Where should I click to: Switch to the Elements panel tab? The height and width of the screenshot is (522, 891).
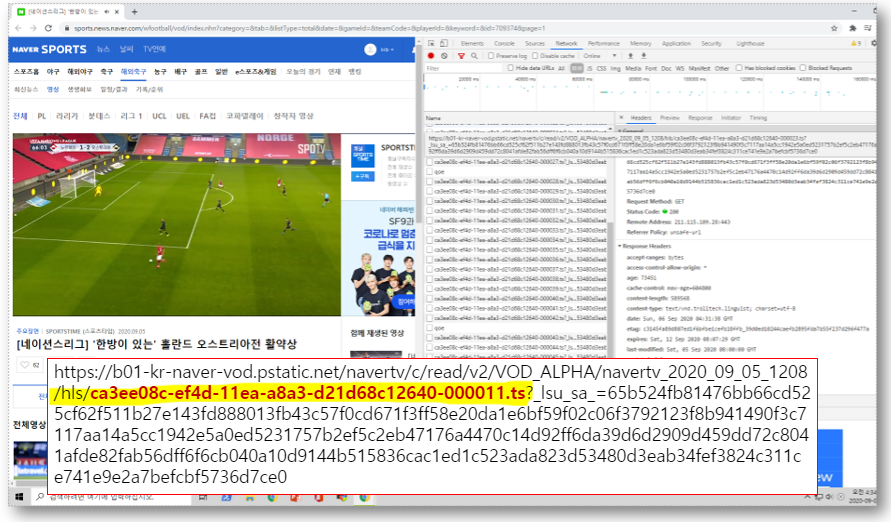click(472, 43)
